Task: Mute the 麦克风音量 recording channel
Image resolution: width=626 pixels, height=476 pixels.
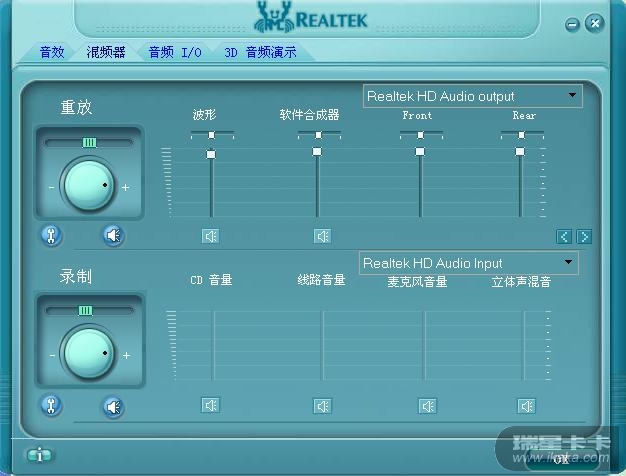Action: click(427, 406)
